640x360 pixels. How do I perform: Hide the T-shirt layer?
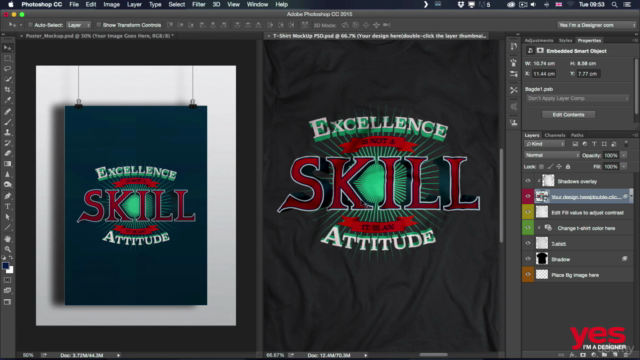528,243
